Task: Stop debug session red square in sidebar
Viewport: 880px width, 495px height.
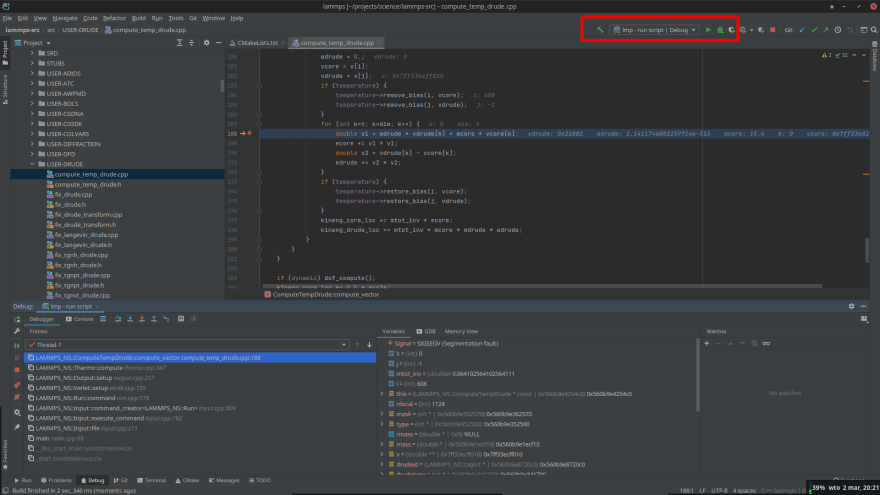Action: [x=17, y=370]
